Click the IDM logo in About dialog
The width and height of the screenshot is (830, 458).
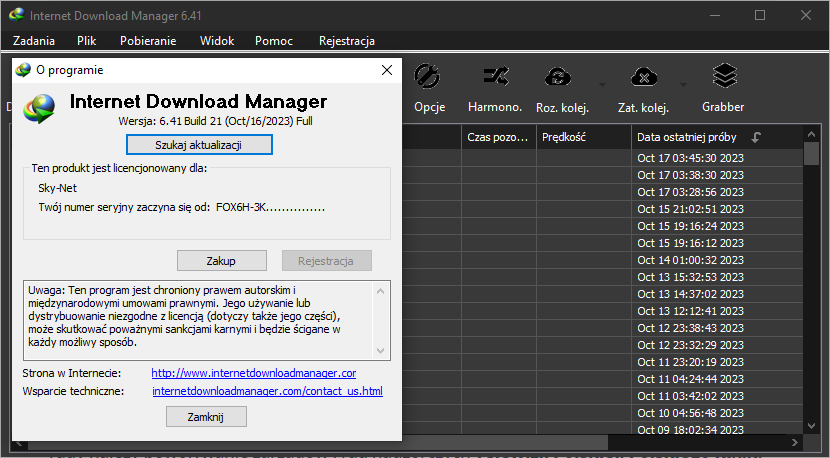(39, 109)
